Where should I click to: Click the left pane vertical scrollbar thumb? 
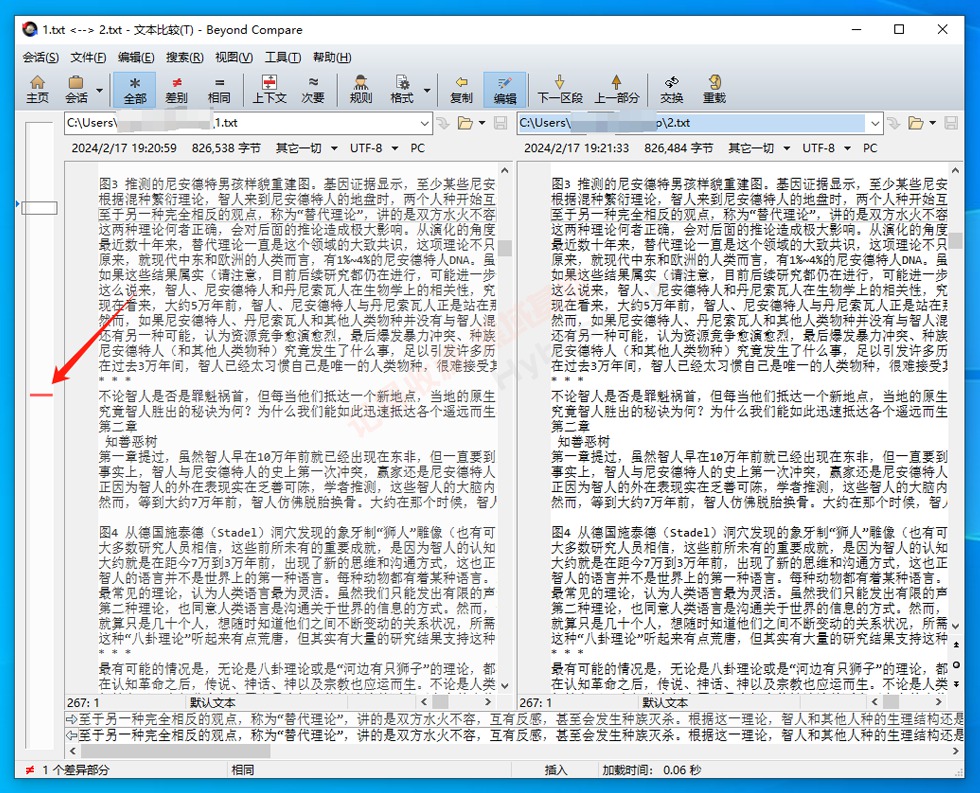pyautogui.click(x=505, y=248)
